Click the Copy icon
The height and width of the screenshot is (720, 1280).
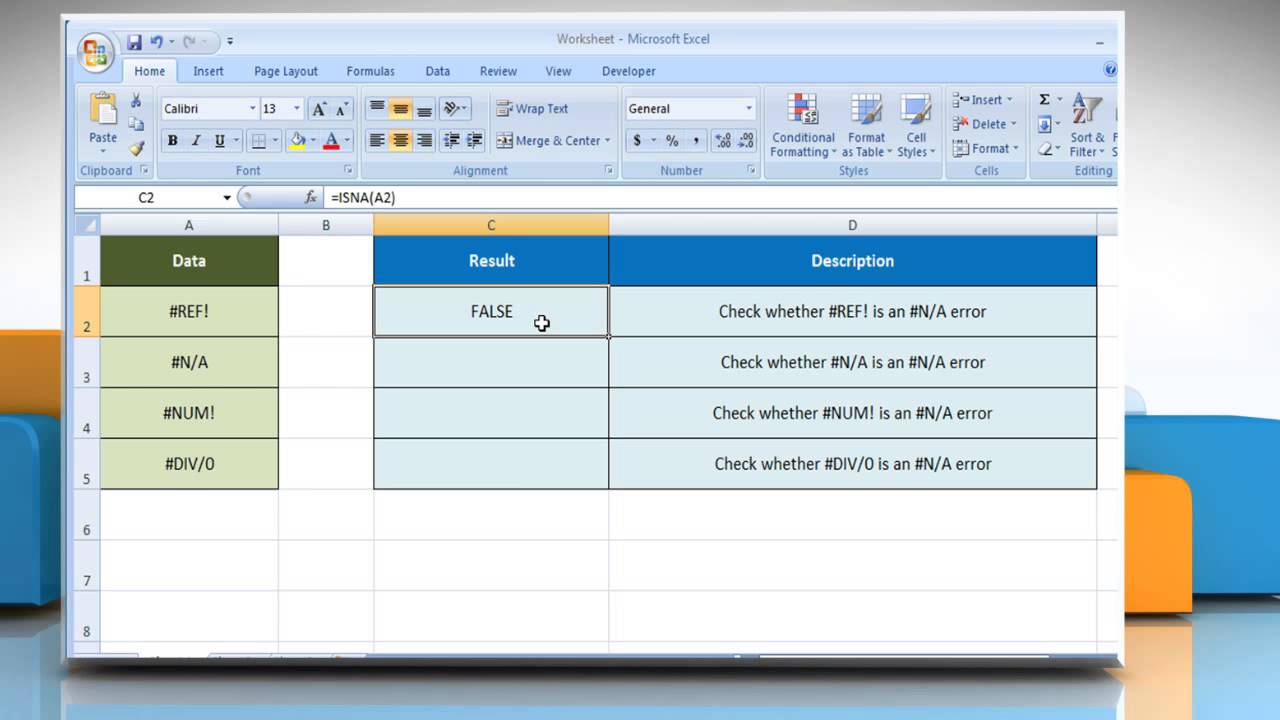click(136, 124)
